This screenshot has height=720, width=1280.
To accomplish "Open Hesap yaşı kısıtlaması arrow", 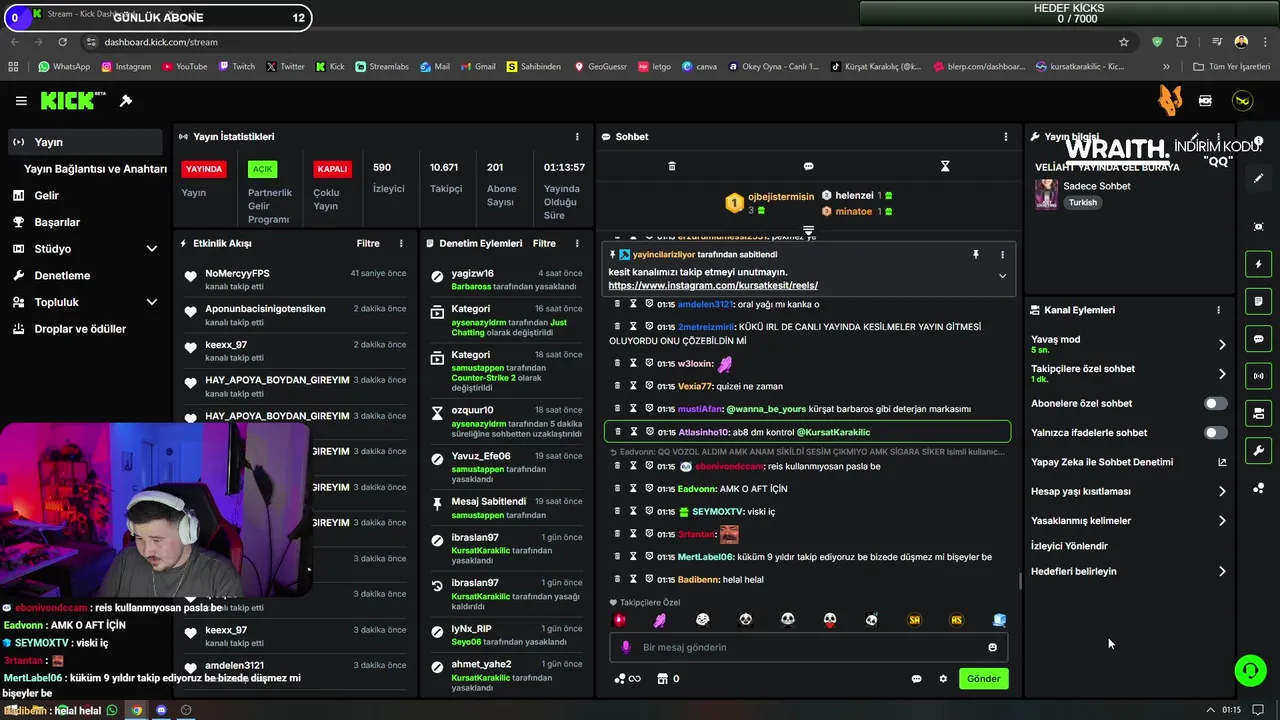I will (1222, 491).
